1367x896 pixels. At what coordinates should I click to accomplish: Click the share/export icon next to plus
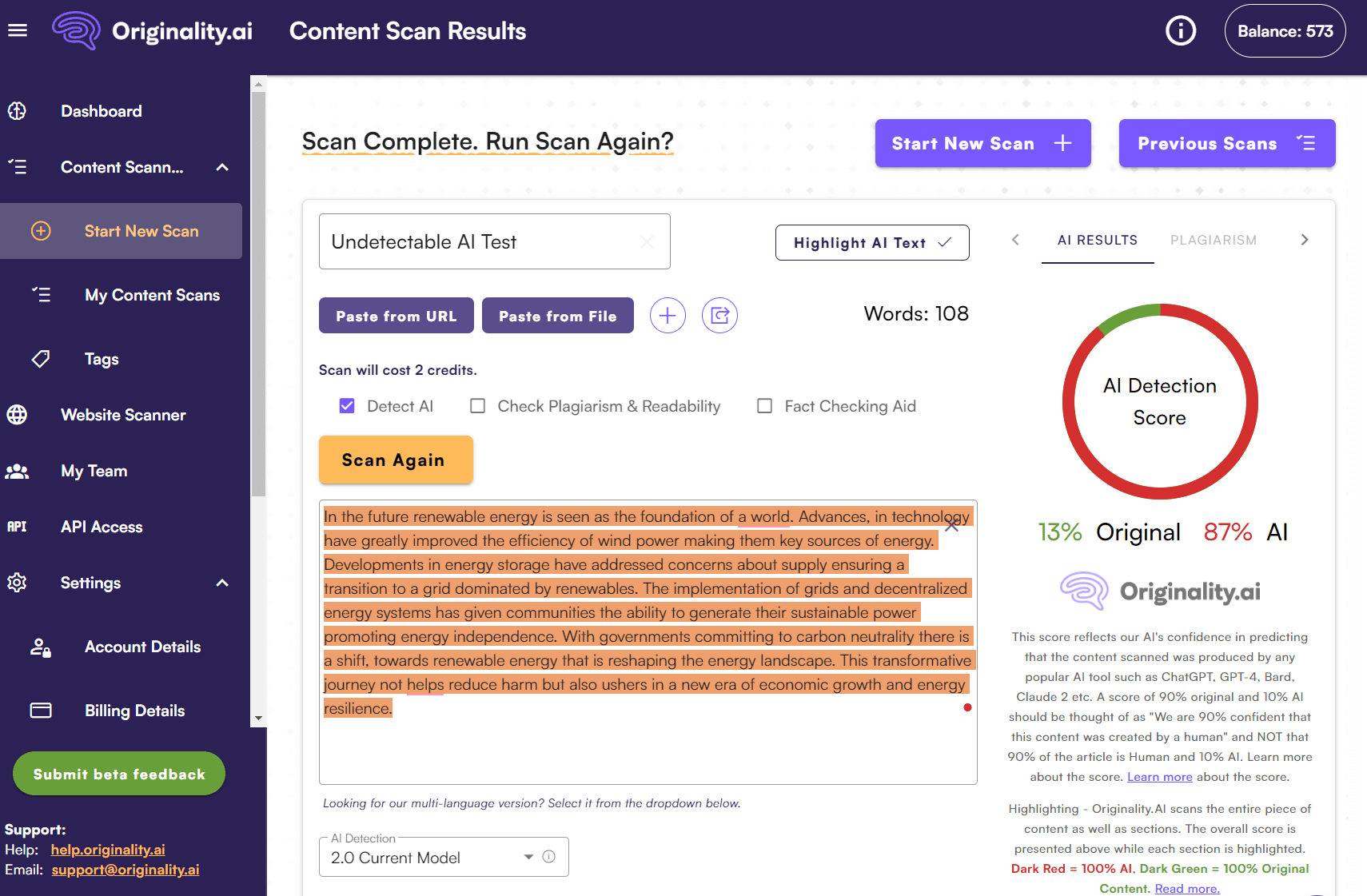click(x=719, y=316)
